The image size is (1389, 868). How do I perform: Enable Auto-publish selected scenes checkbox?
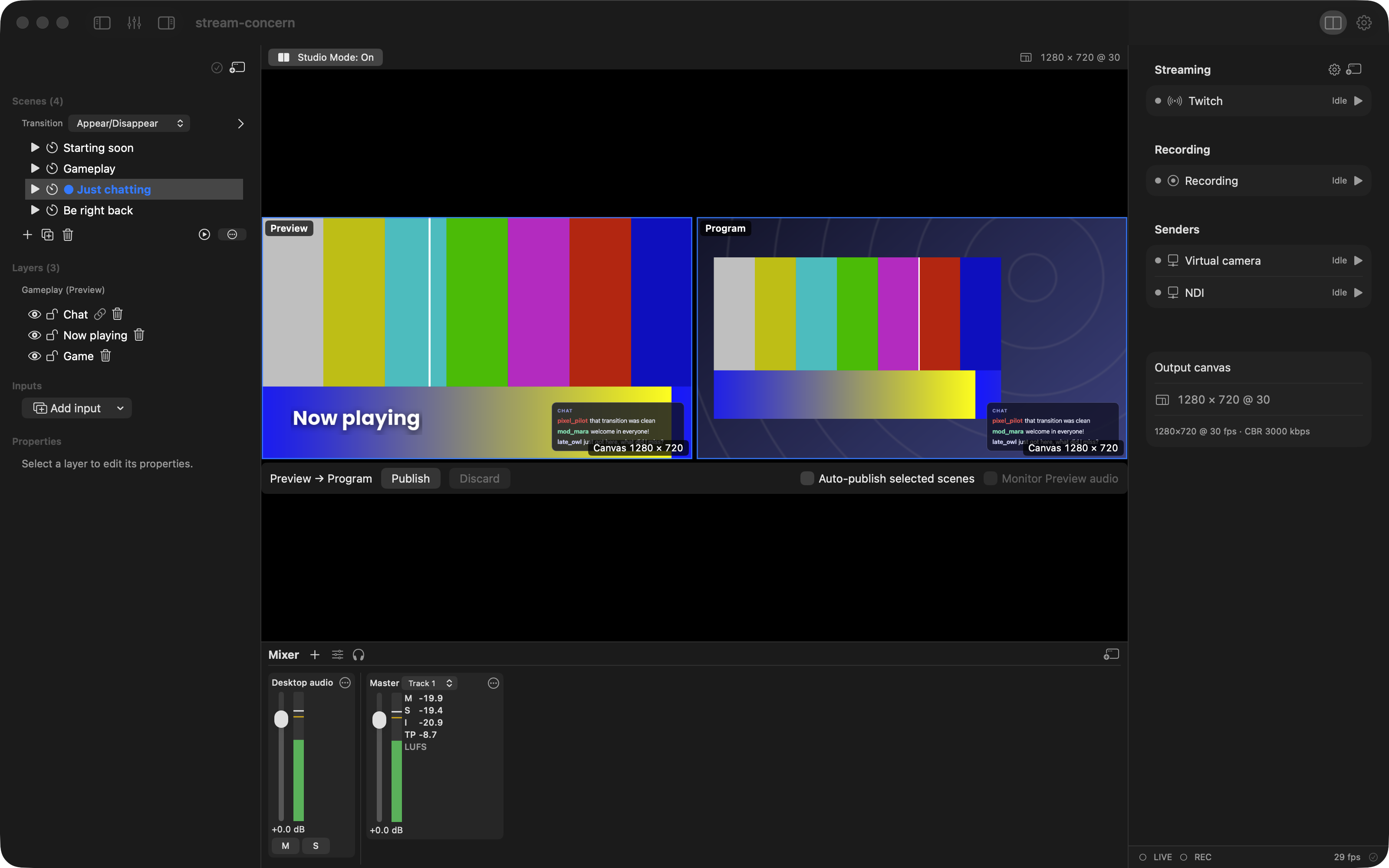click(807, 478)
